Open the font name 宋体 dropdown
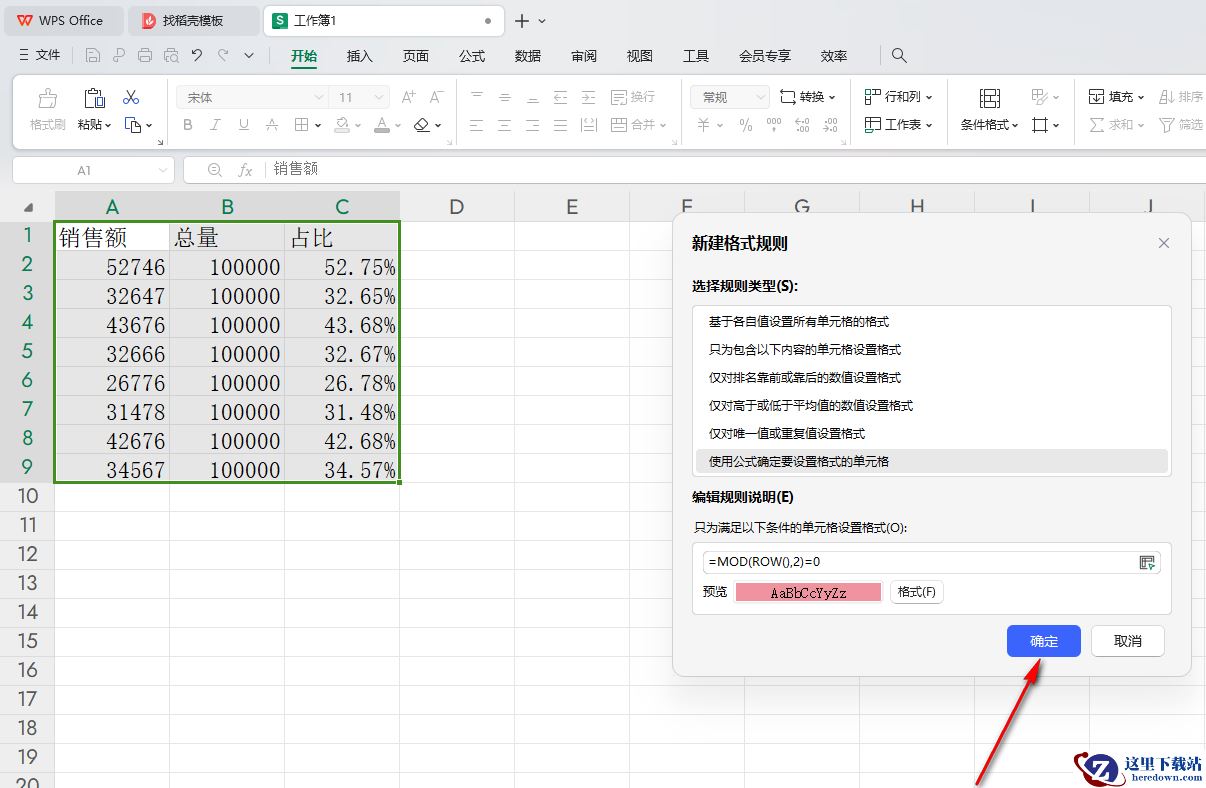 point(320,97)
